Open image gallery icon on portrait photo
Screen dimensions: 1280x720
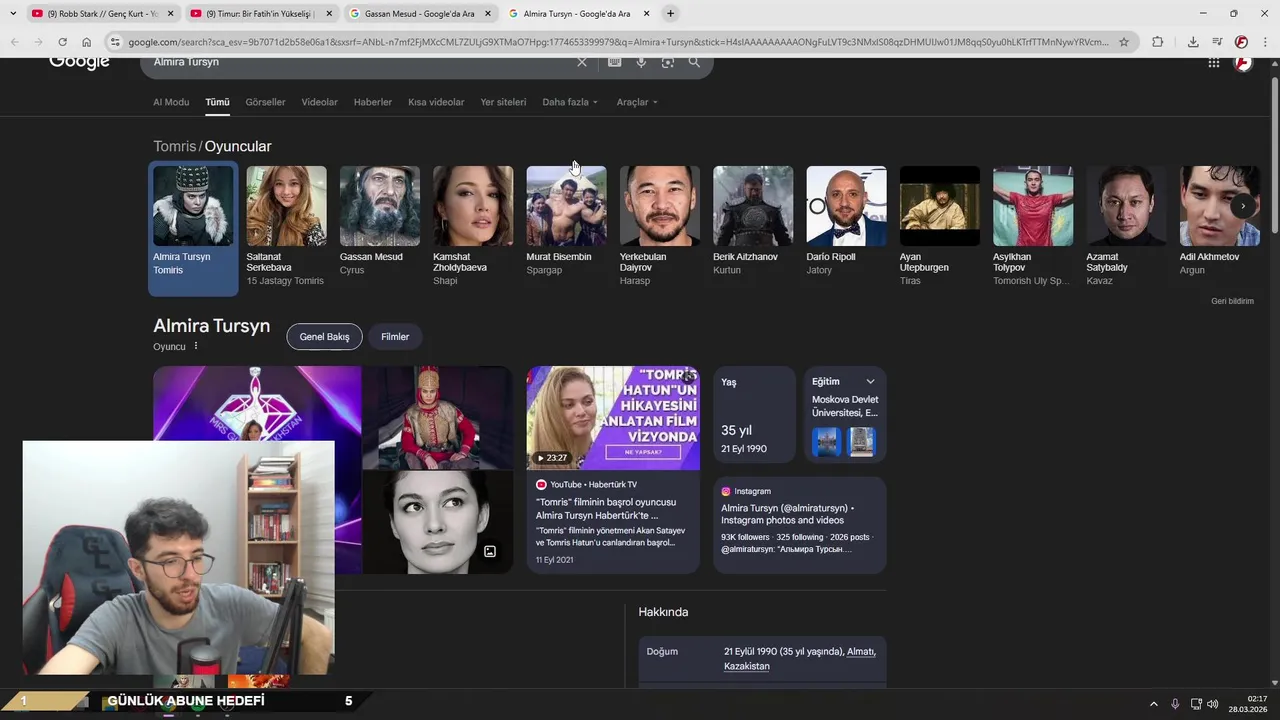point(490,551)
